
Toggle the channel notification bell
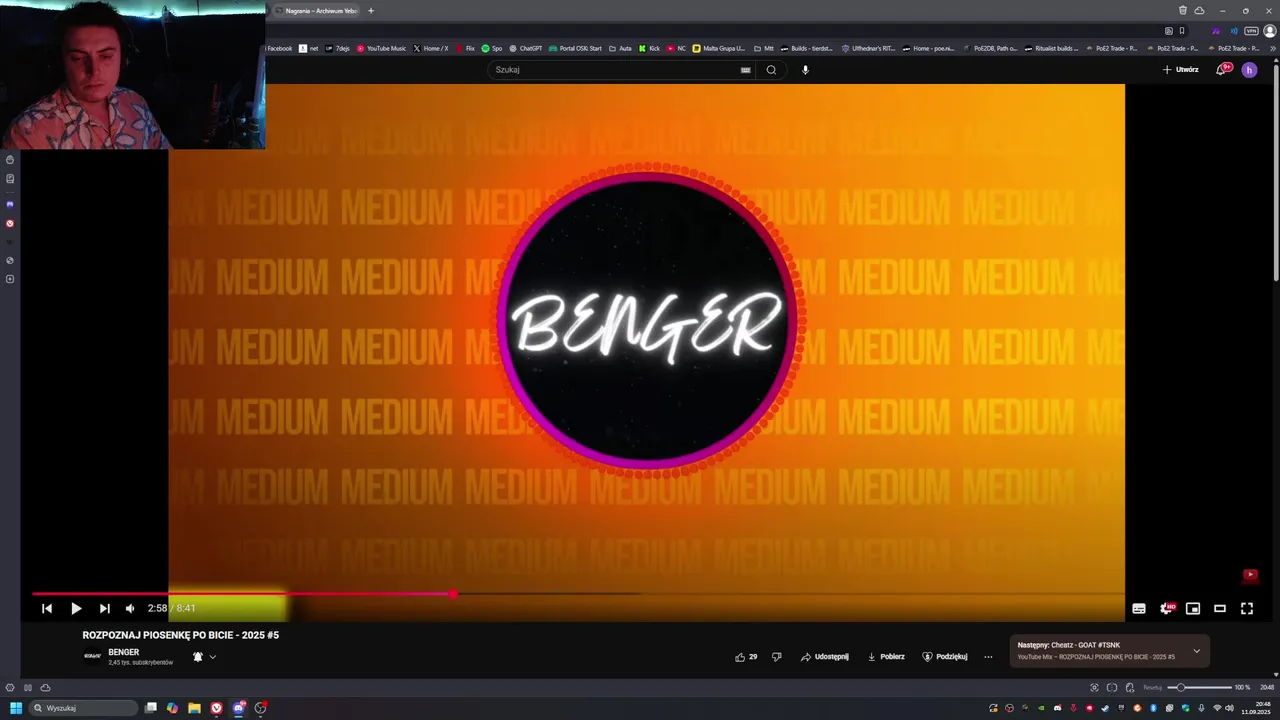[198, 657]
